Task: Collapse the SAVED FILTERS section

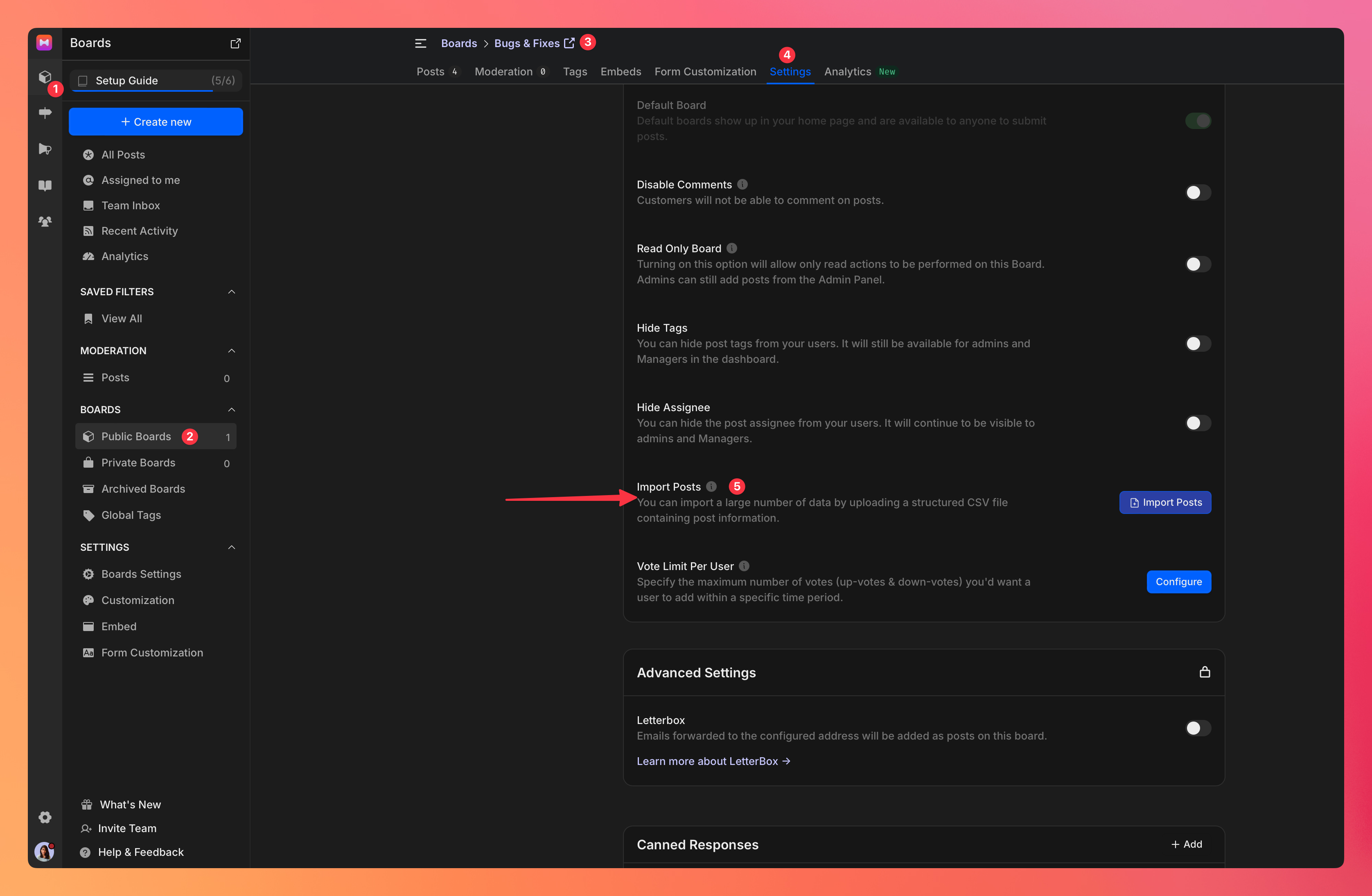Action: (232, 292)
